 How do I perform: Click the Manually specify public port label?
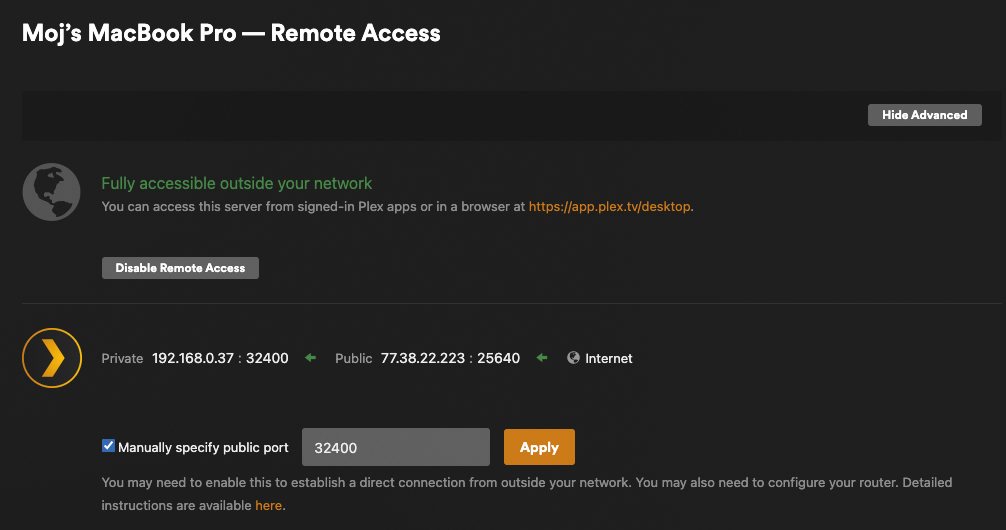[203, 447]
